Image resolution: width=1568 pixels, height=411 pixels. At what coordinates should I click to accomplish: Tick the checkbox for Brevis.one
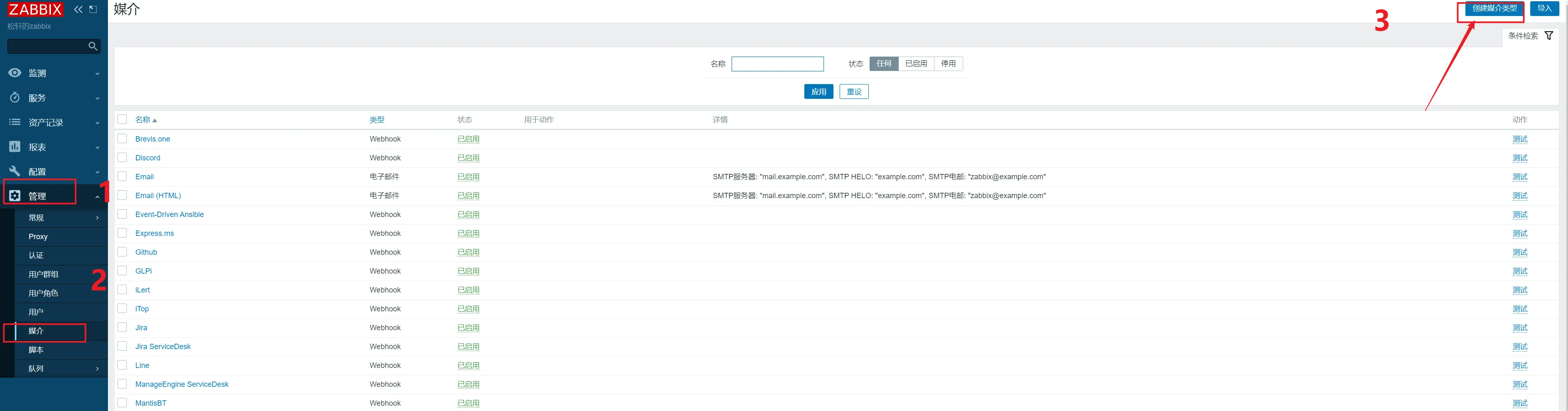point(122,139)
